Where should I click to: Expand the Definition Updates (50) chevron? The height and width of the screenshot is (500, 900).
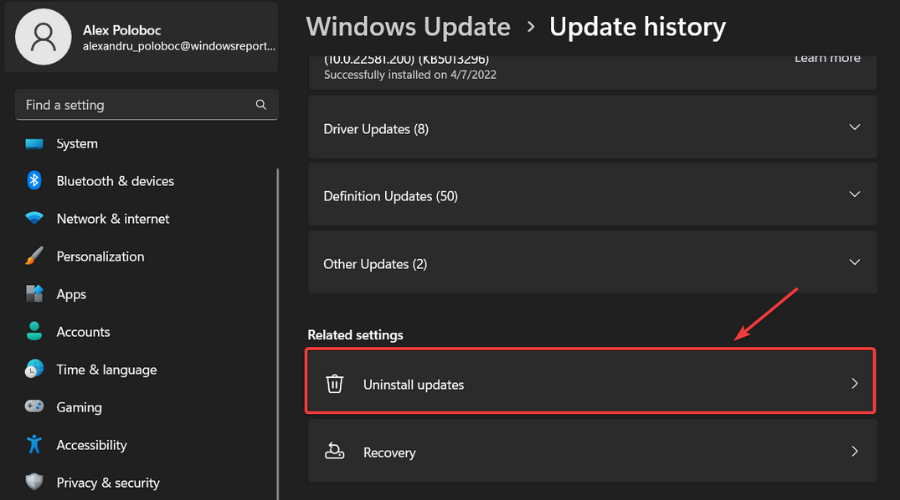tap(855, 194)
